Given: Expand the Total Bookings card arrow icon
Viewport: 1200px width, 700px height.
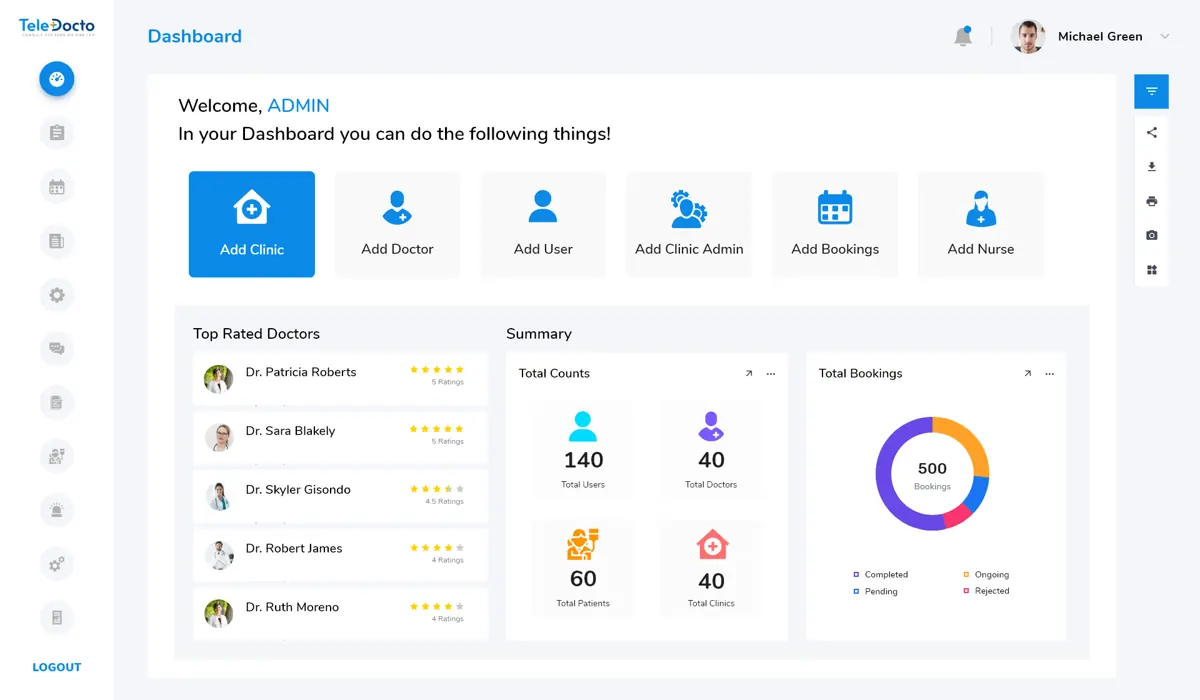Looking at the screenshot, I should coord(1027,373).
